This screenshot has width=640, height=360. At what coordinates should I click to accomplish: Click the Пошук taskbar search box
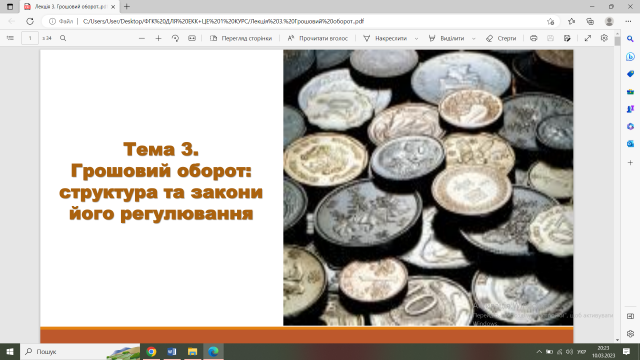(x=80, y=351)
